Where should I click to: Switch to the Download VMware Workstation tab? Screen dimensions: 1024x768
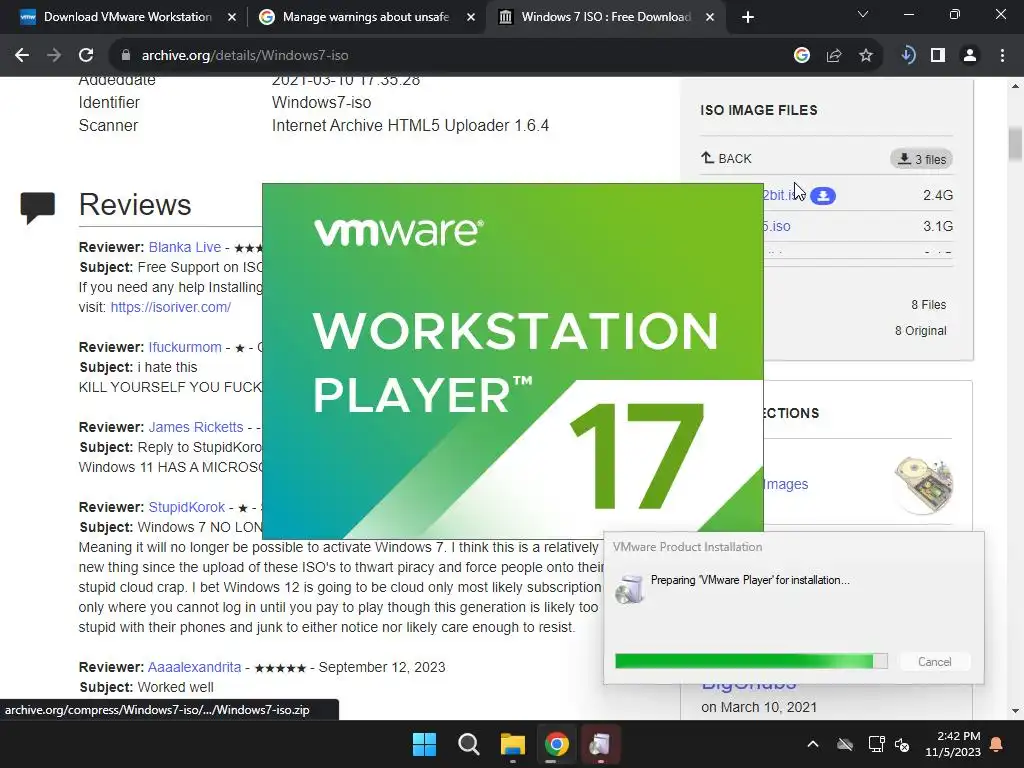pos(127,17)
